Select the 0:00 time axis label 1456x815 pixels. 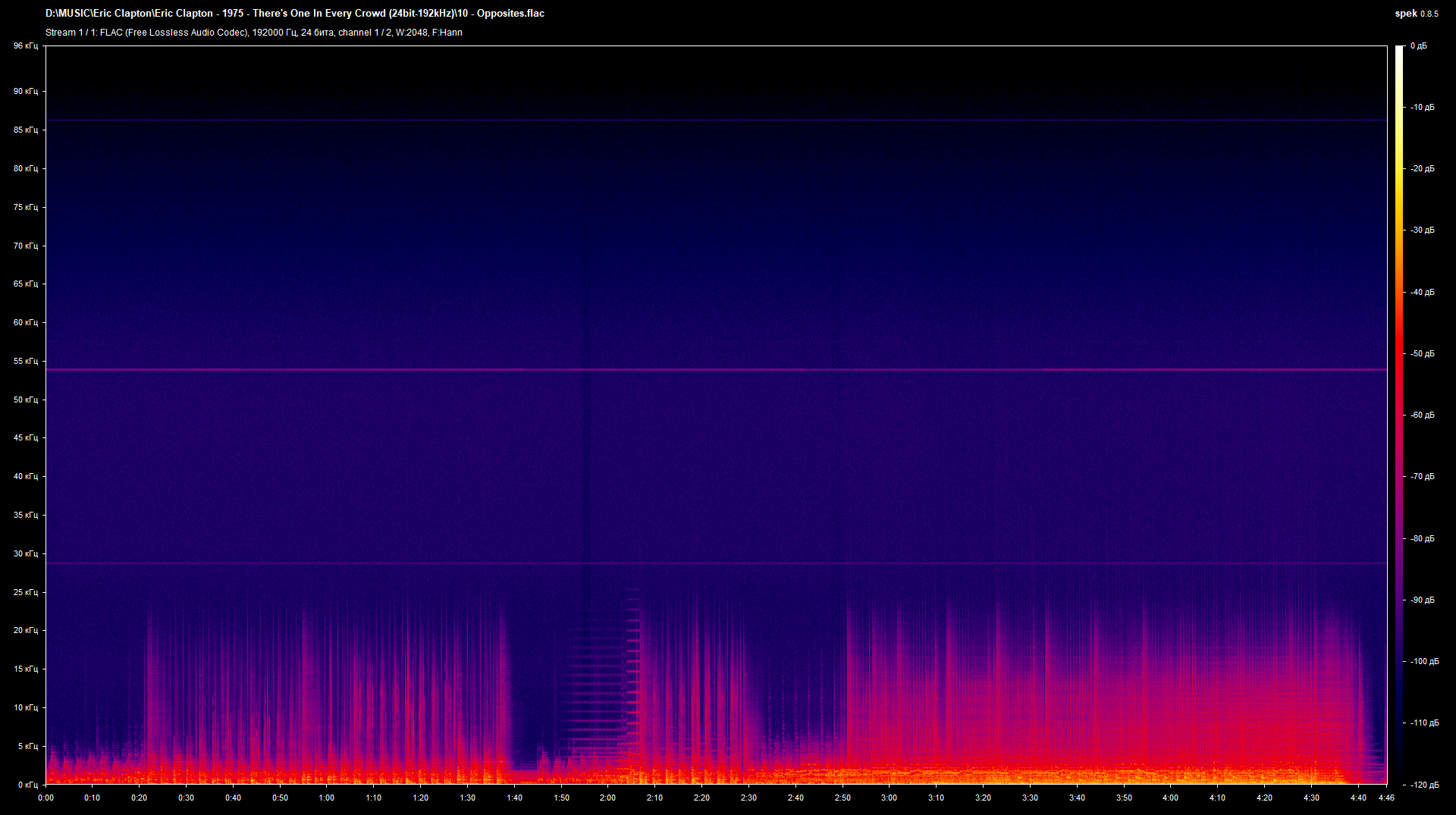pyautogui.click(x=45, y=798)
